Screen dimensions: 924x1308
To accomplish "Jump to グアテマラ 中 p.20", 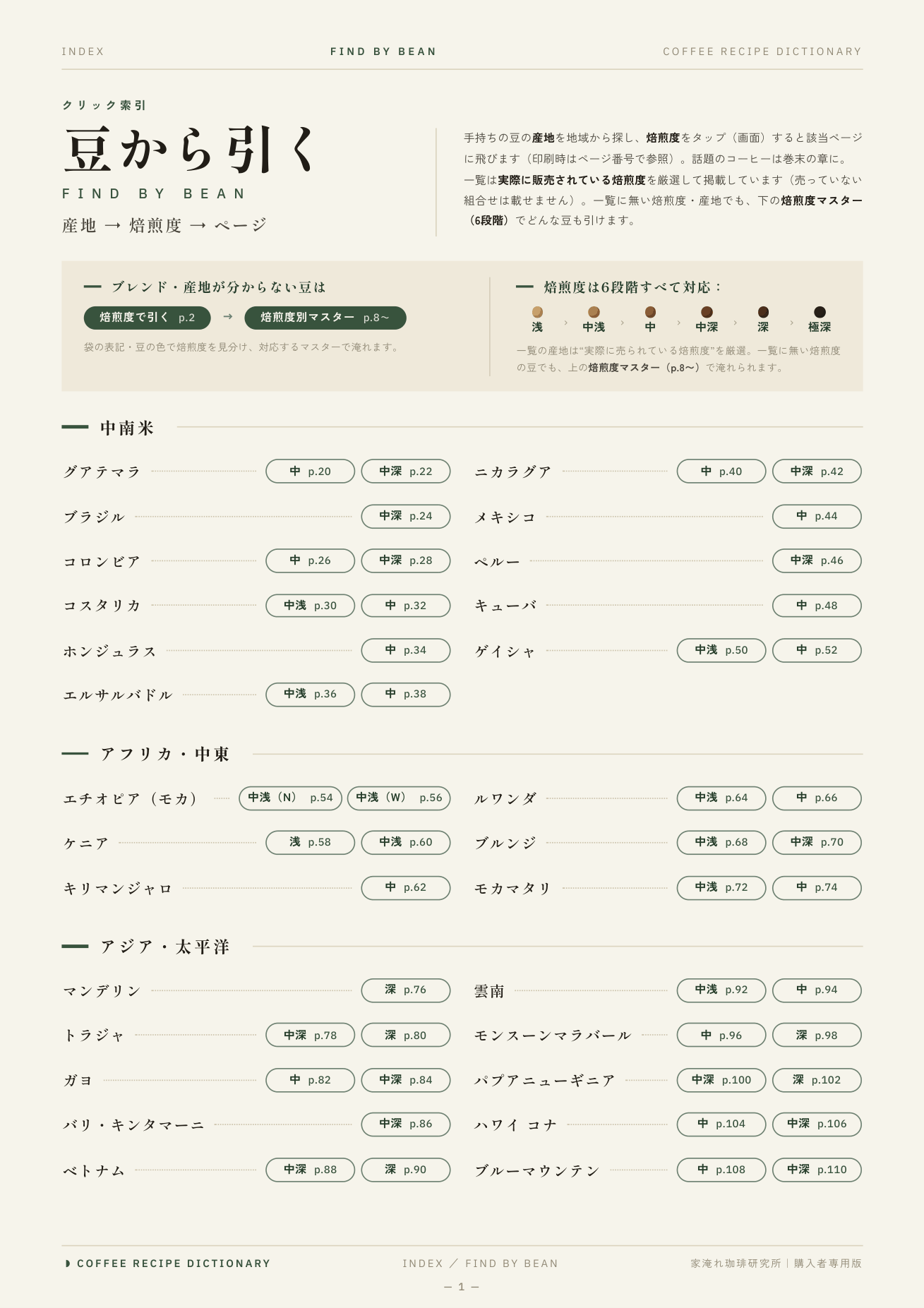I will (310, 472).
